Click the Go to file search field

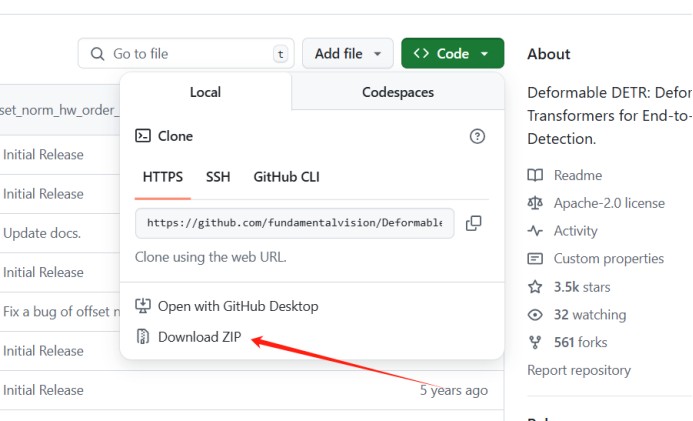coord(186,53)
